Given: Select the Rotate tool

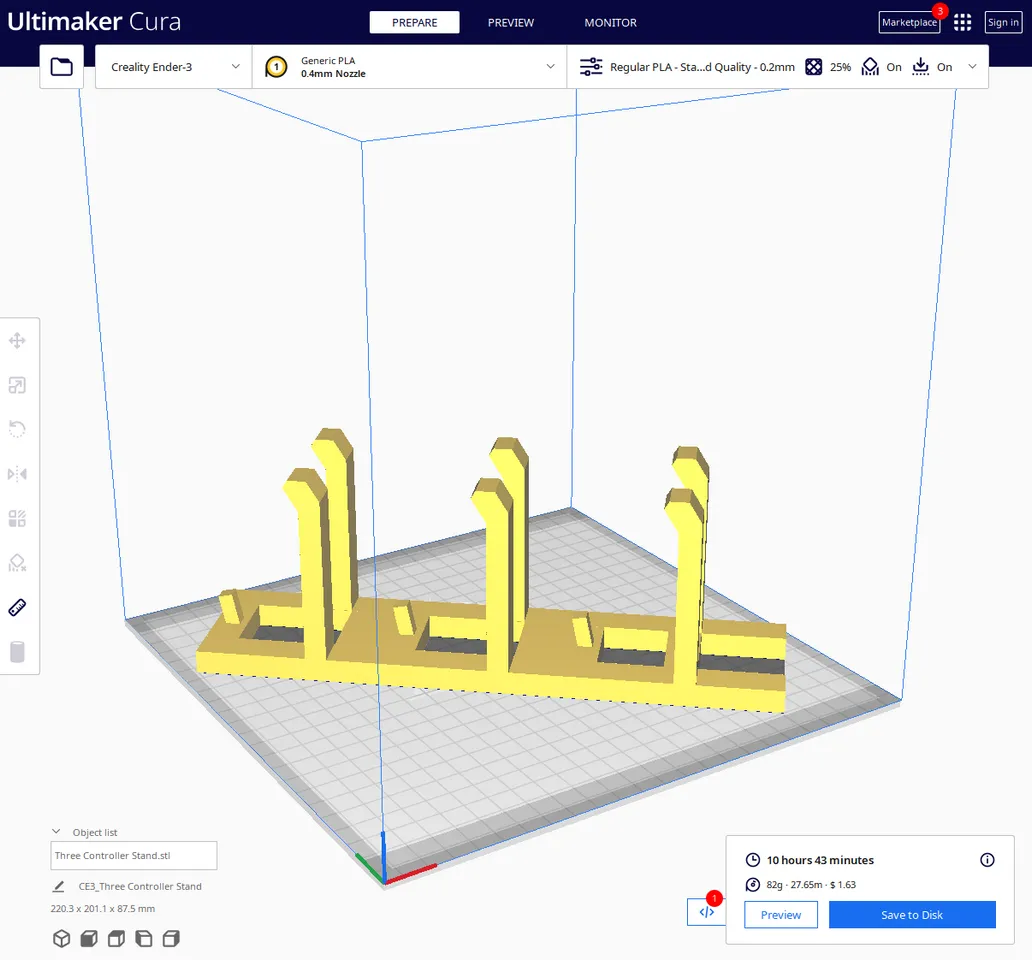Looking at the screenshot, I should (17, 430).
